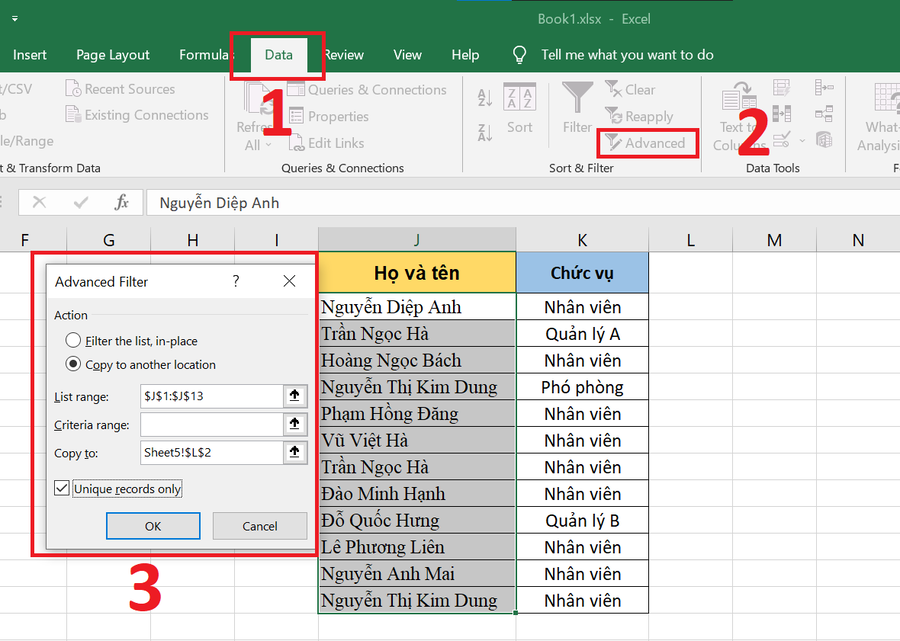Image resolution: width=900 pixels, height=641 pixels.
Task: Open the Data ribbon tab
Action: click(x=278, y=55)
